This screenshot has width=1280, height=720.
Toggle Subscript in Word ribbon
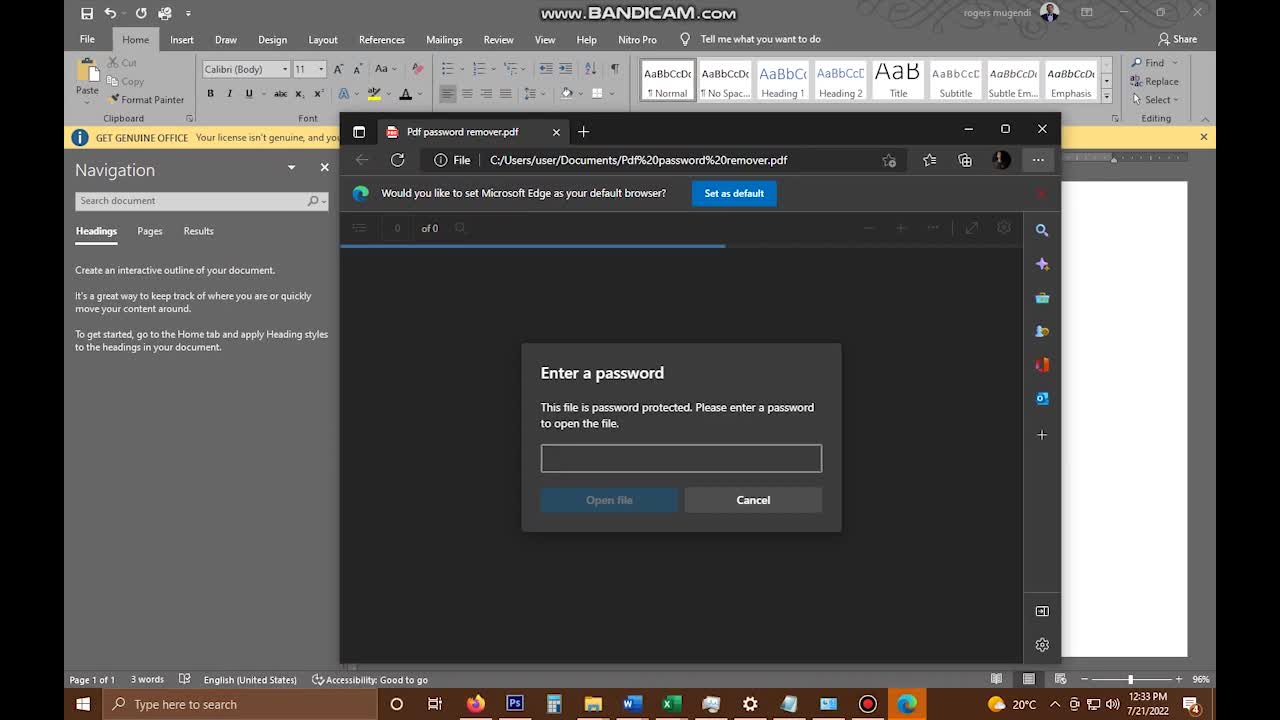(x=299, y=93)
